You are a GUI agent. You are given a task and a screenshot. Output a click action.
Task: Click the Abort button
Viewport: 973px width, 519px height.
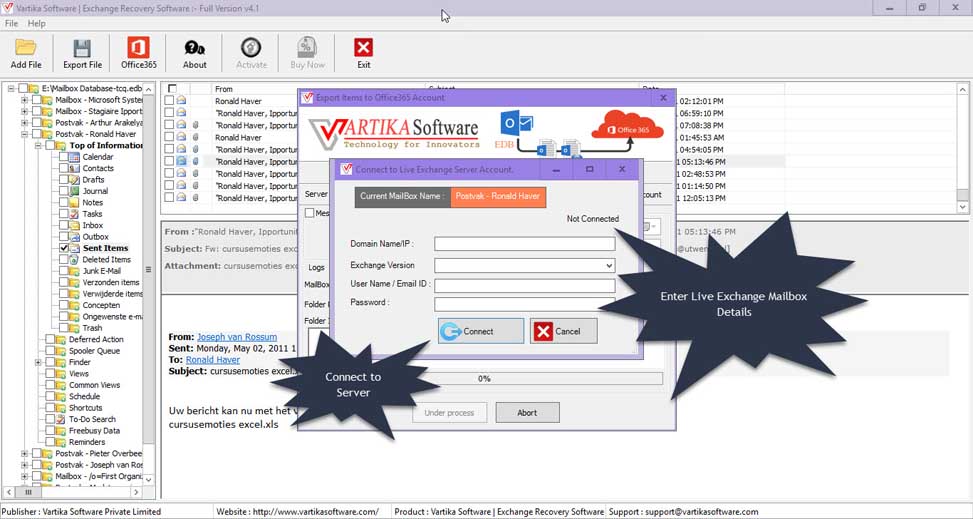(x=527, y=412)
